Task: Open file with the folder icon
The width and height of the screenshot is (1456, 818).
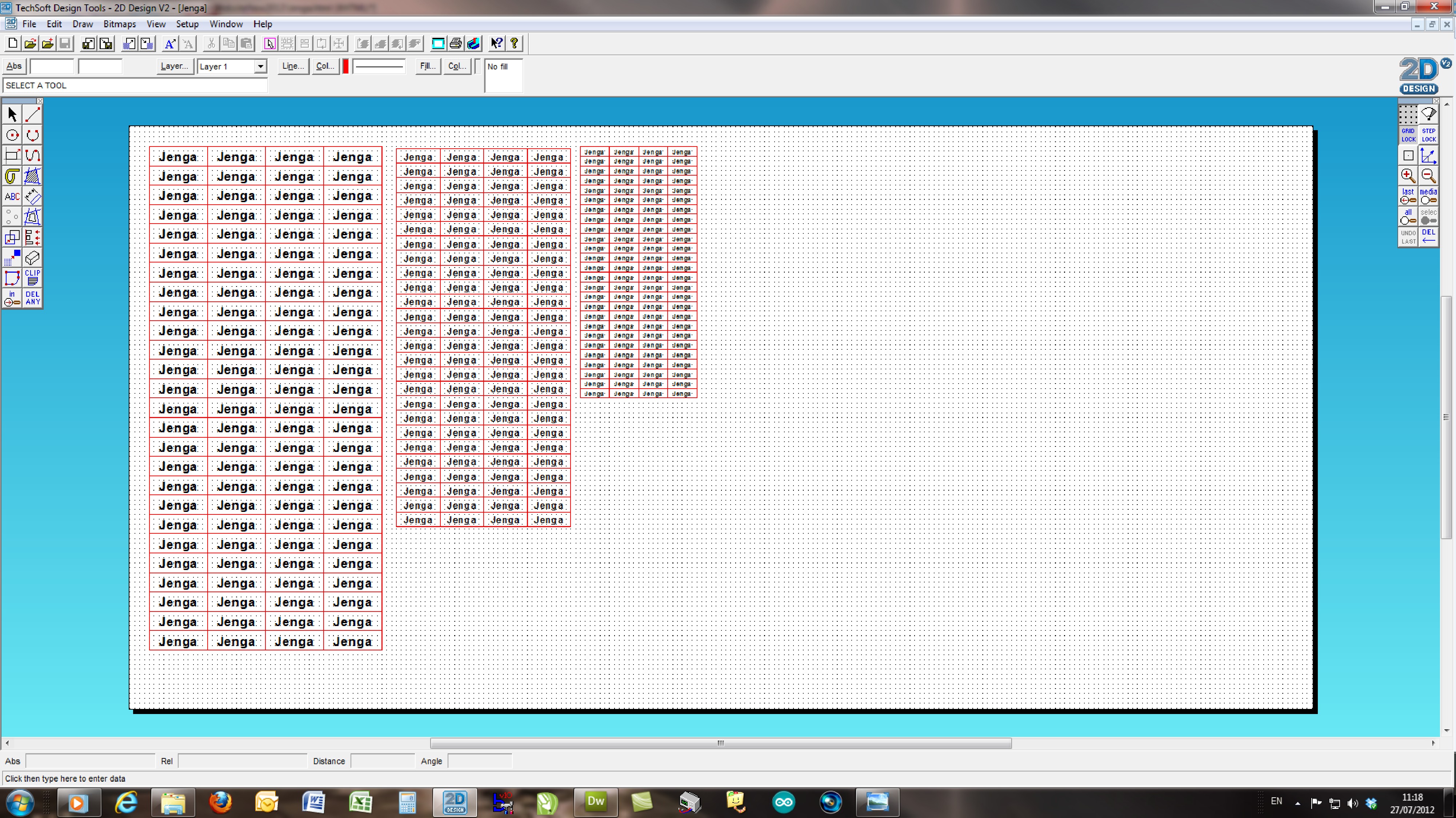Action: [x=30, y=44]
